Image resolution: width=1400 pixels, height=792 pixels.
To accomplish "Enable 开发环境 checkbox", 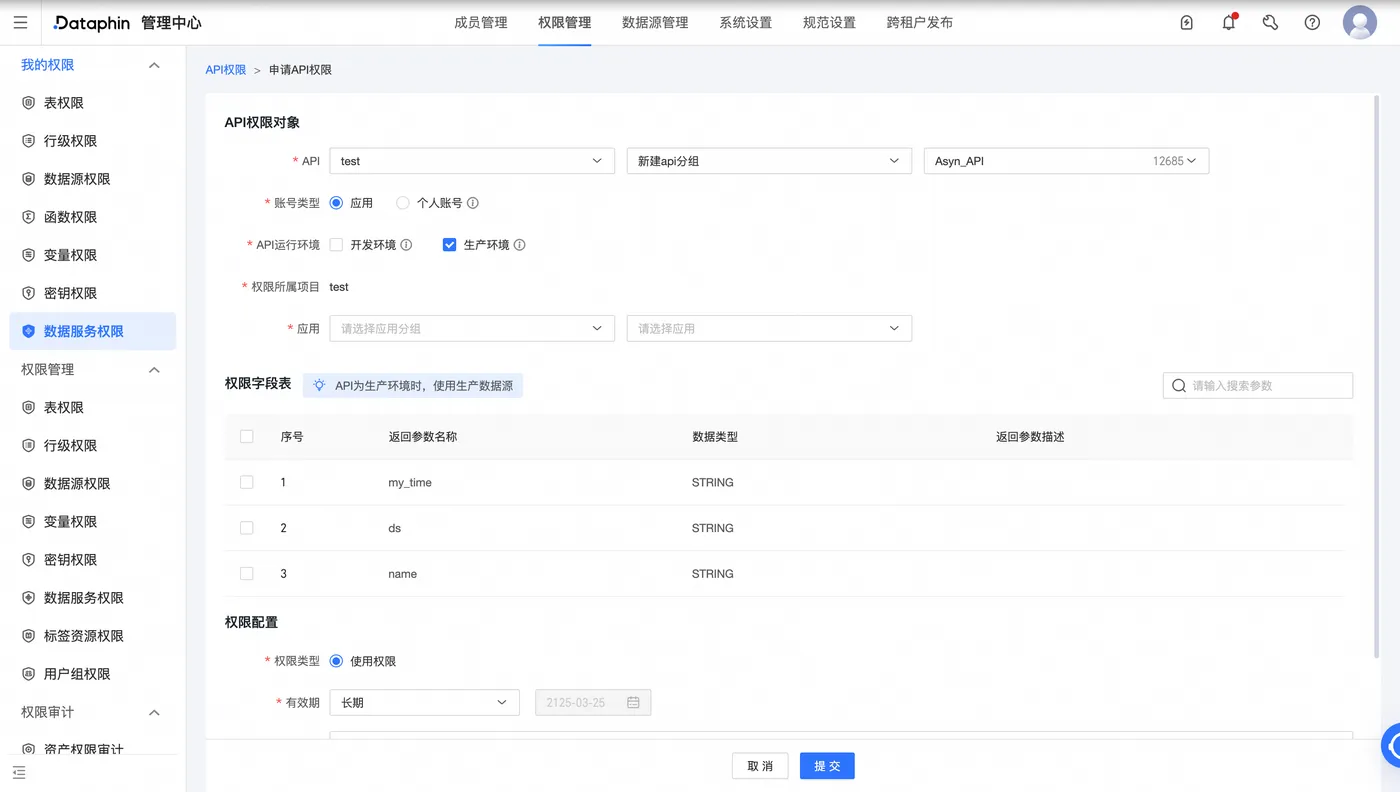I will [x=336, y=245].
